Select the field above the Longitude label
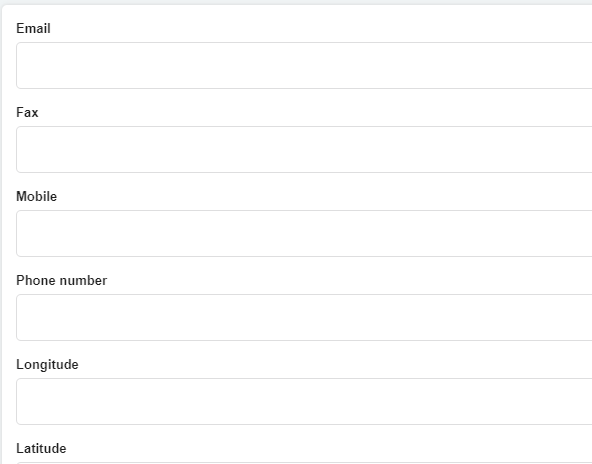This screenshot has width=592, height=464. (x=304, y=318)
